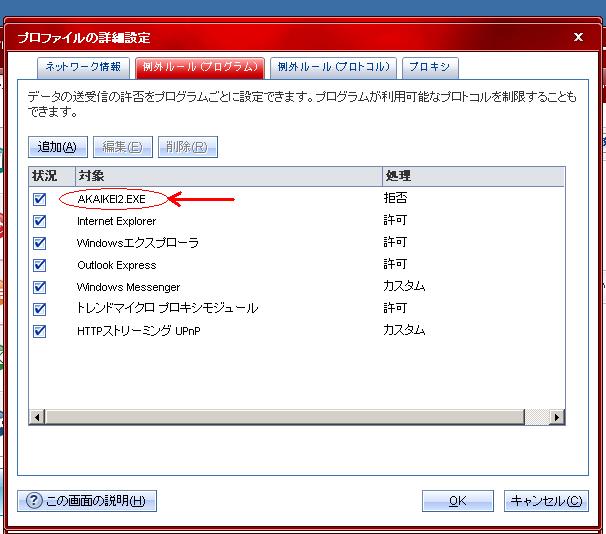Viewport: 606px width, 534px height.
Task: Toggle the Windows Messenger checkbox
Action: coord(40,287)
